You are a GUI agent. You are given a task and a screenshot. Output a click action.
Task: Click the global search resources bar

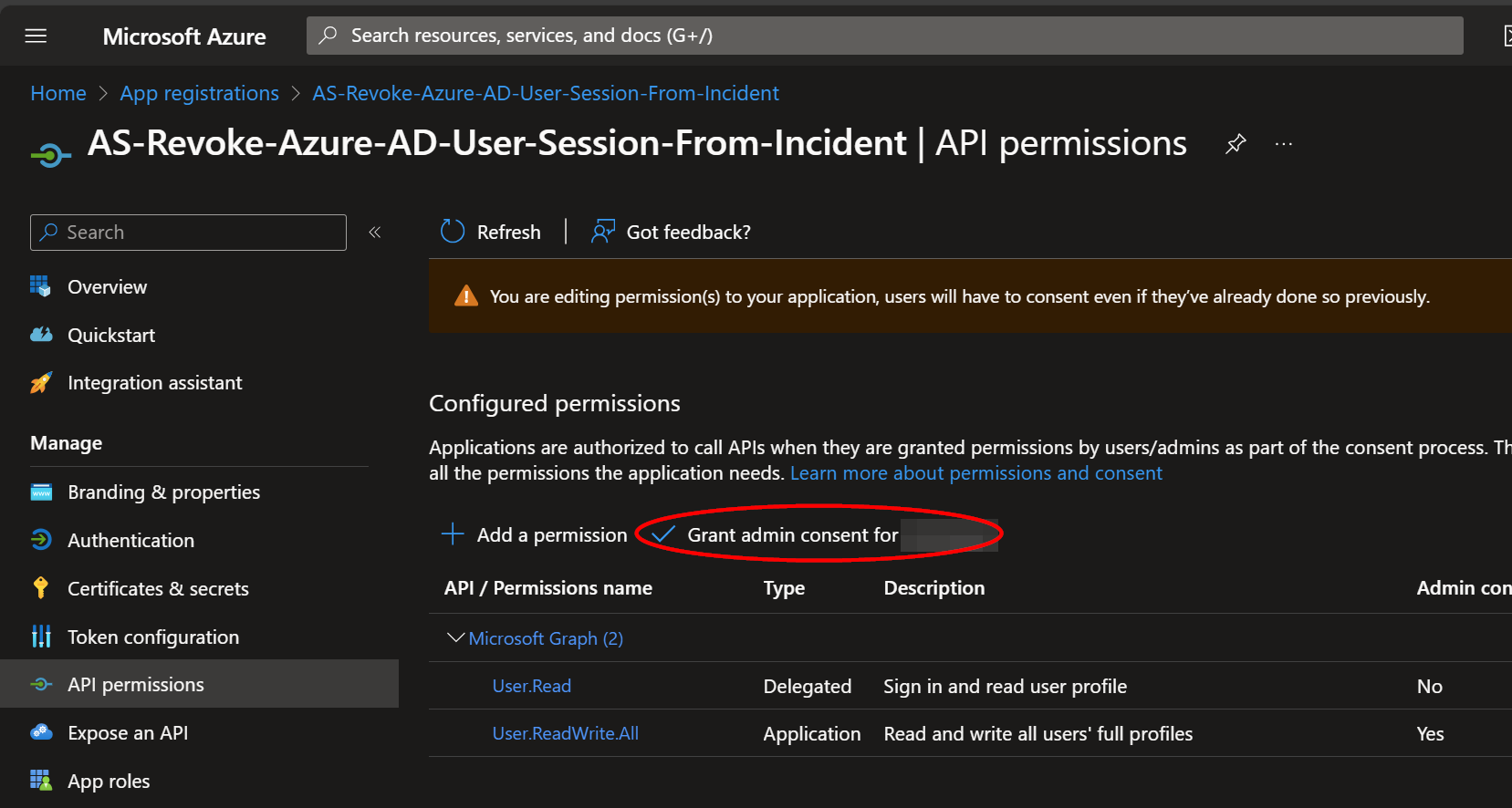pyautogui.click(x=885, y=36)
